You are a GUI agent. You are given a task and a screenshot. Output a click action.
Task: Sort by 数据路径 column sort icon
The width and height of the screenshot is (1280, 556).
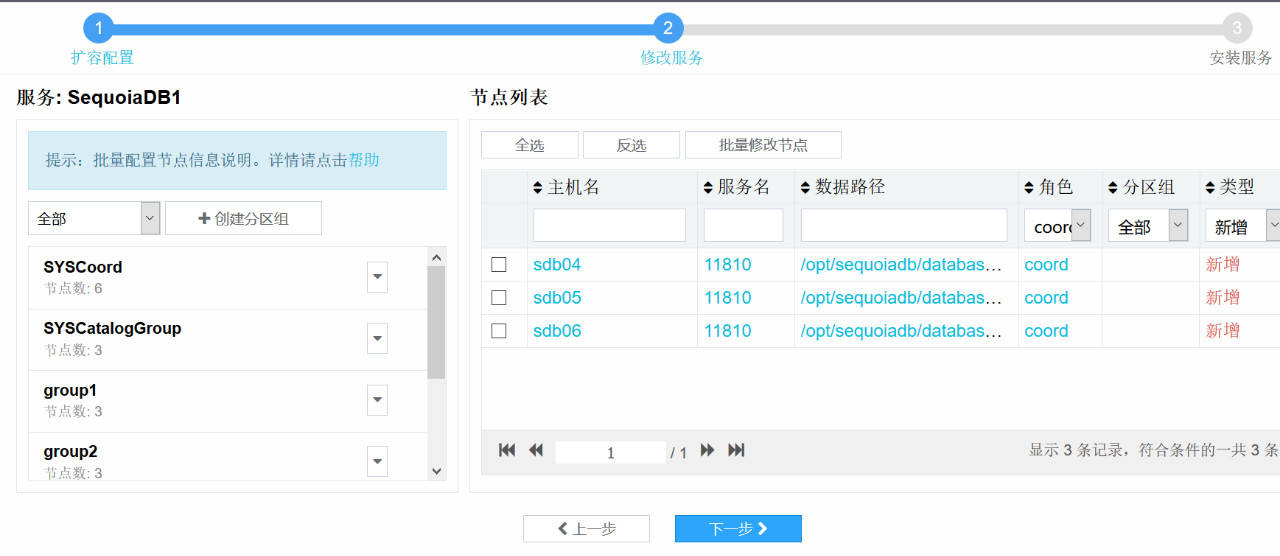(806, 188)
